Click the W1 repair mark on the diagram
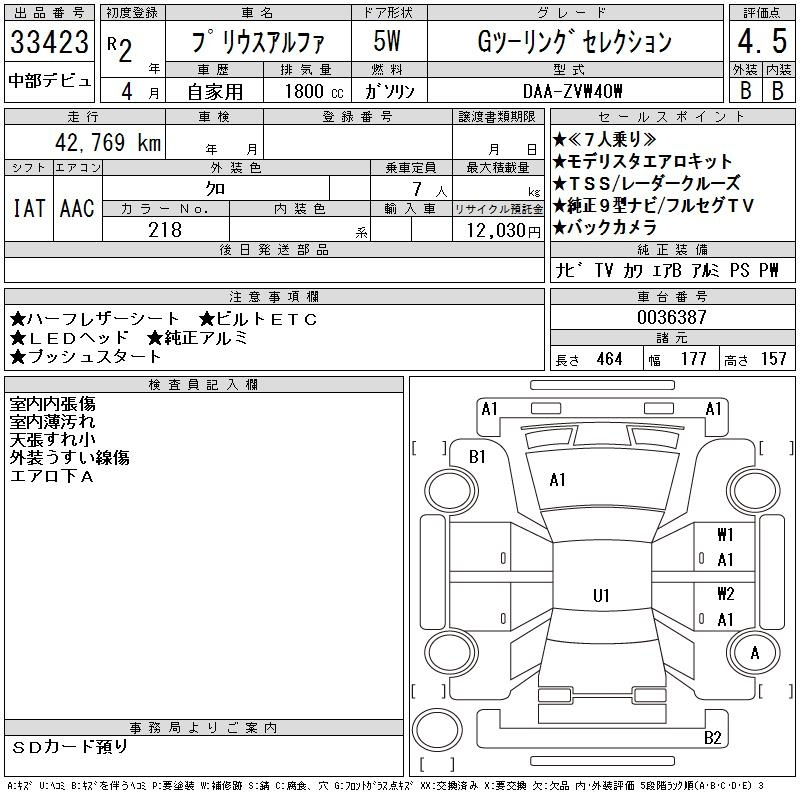Viewport: 800px width, 800px height. 726,535
